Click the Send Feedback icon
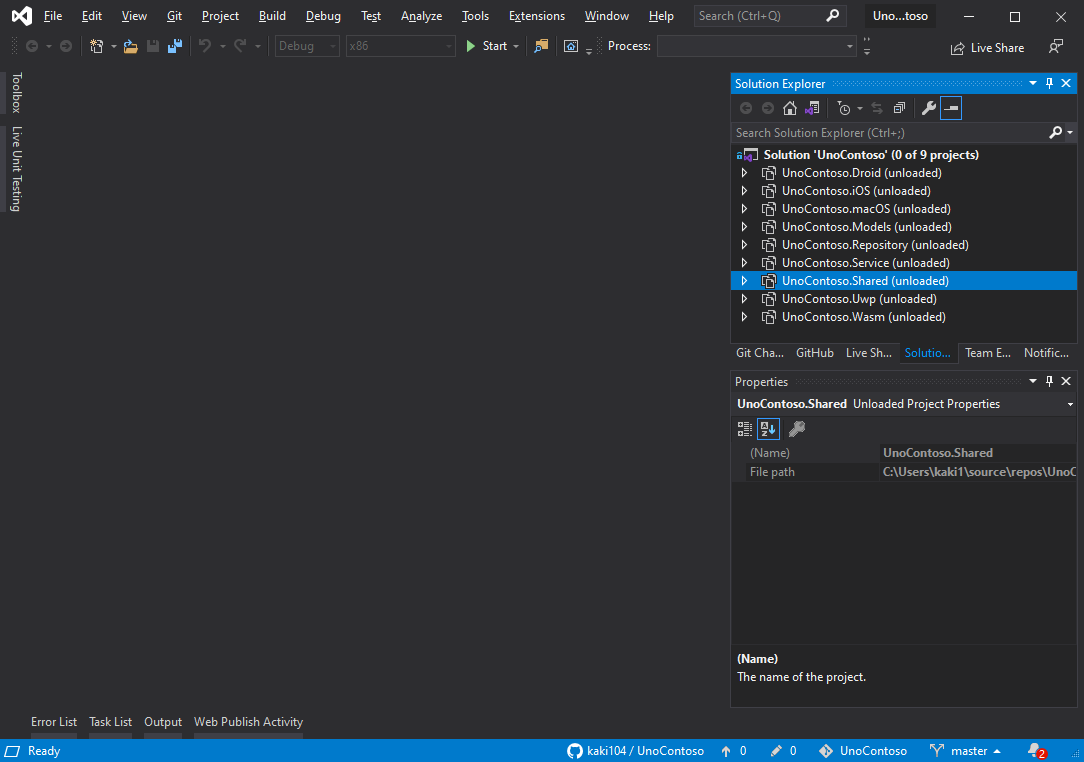 [1056, 46]
